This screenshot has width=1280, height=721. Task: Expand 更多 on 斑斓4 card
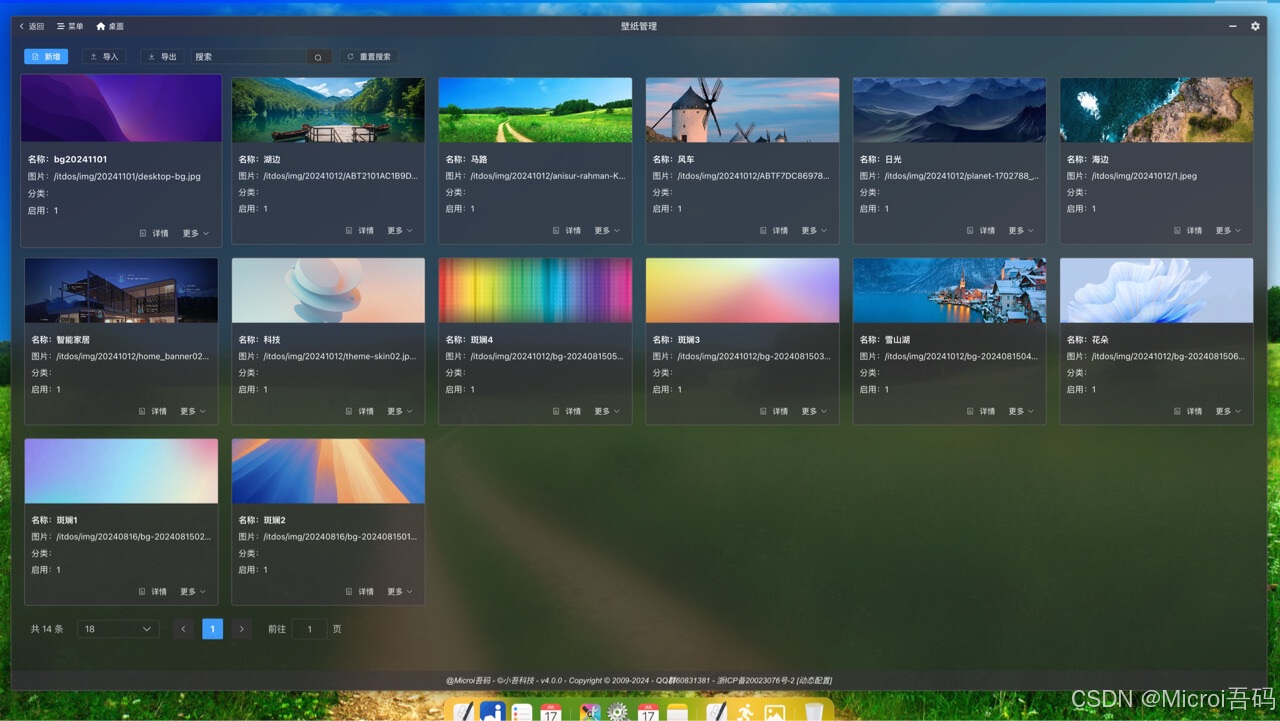coord(607,411)
